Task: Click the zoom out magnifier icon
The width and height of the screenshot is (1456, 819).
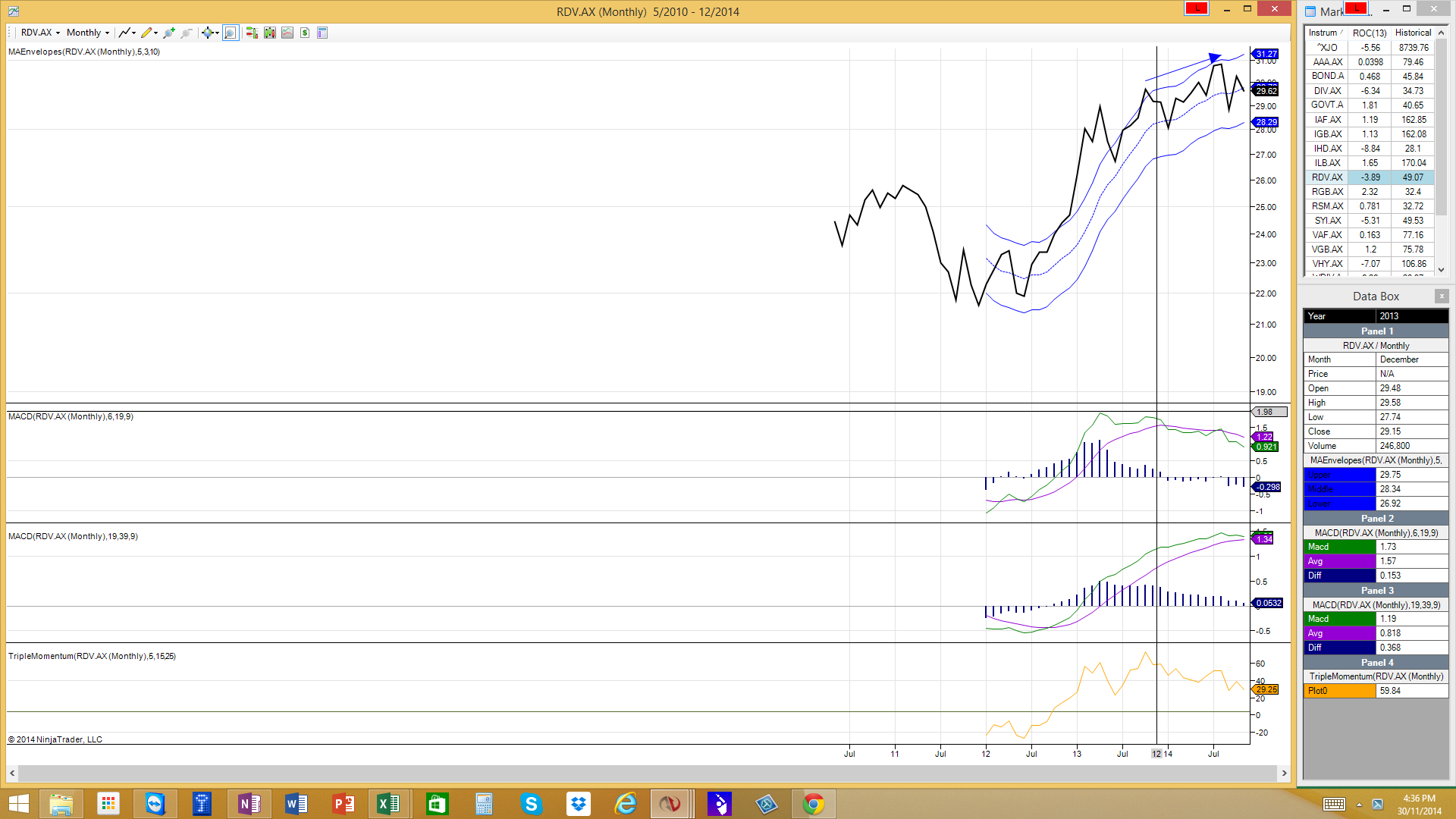Action: (187, 33)
